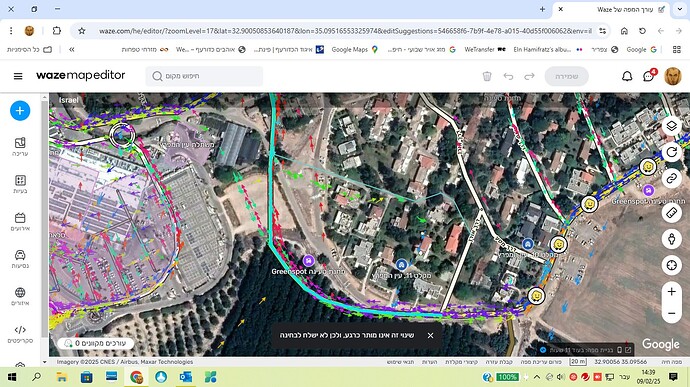This screenshot has height=387, width=690.
Task: Click the curved arrow next to the trash icon
Action: coord(508,76)
